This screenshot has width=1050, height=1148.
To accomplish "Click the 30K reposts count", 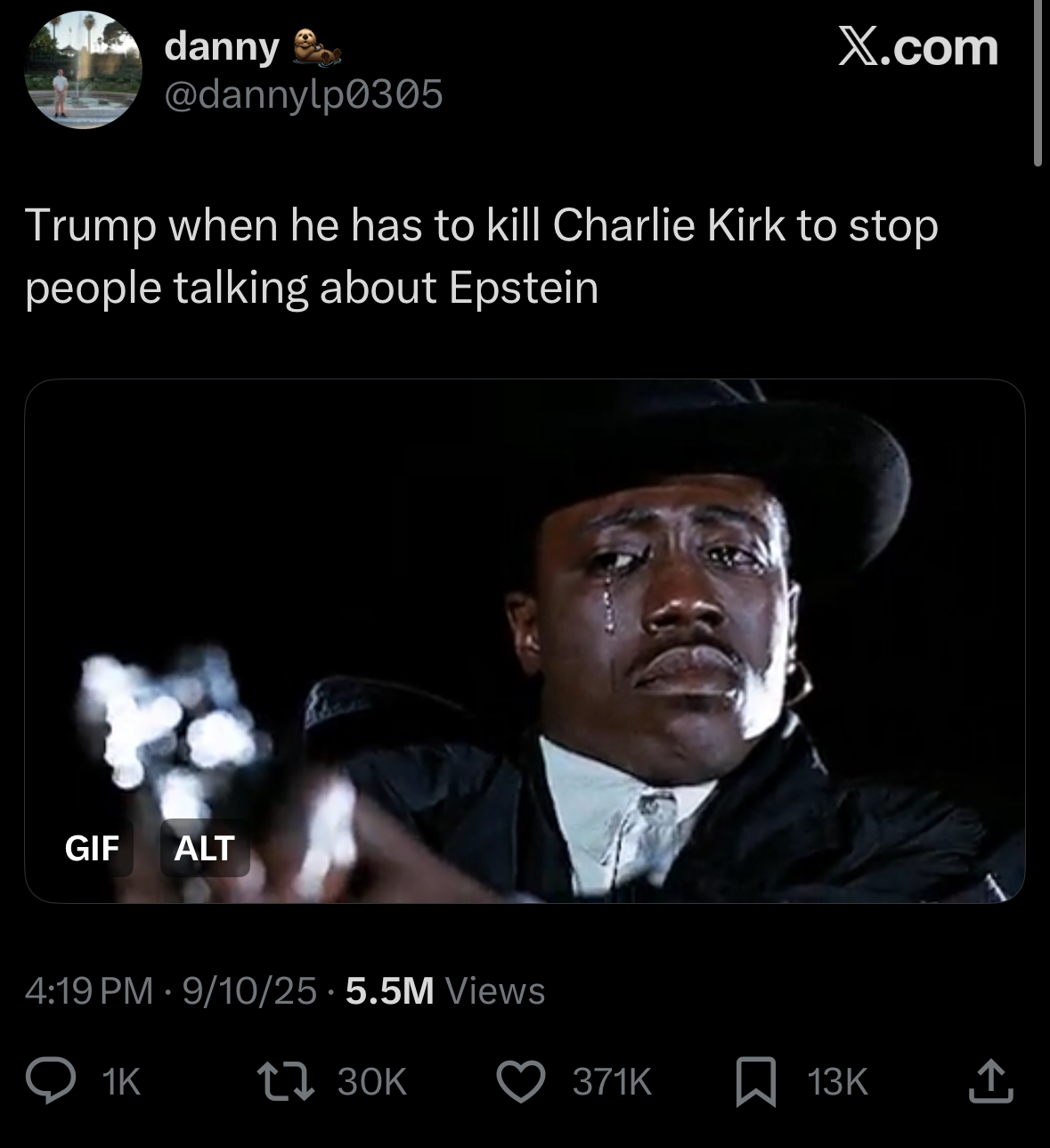I will tap(372, 1082).
